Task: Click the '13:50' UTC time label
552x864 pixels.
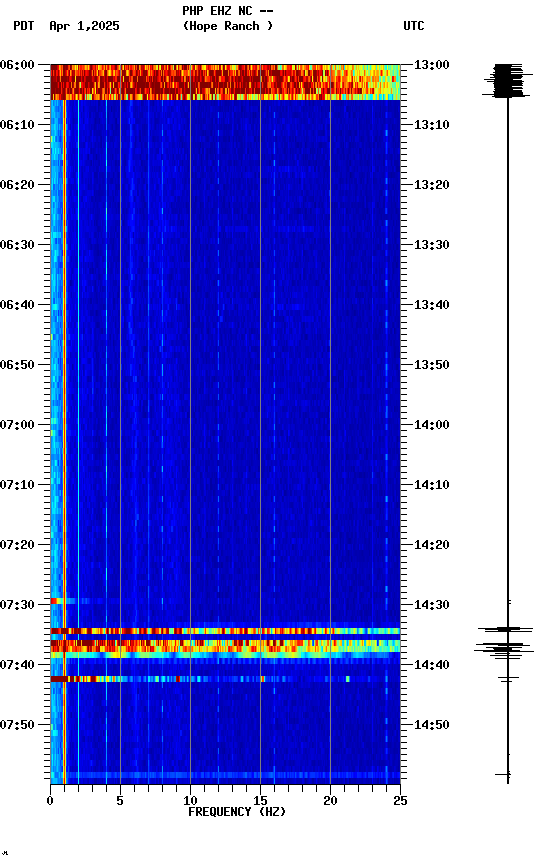Action: [432, 365]
